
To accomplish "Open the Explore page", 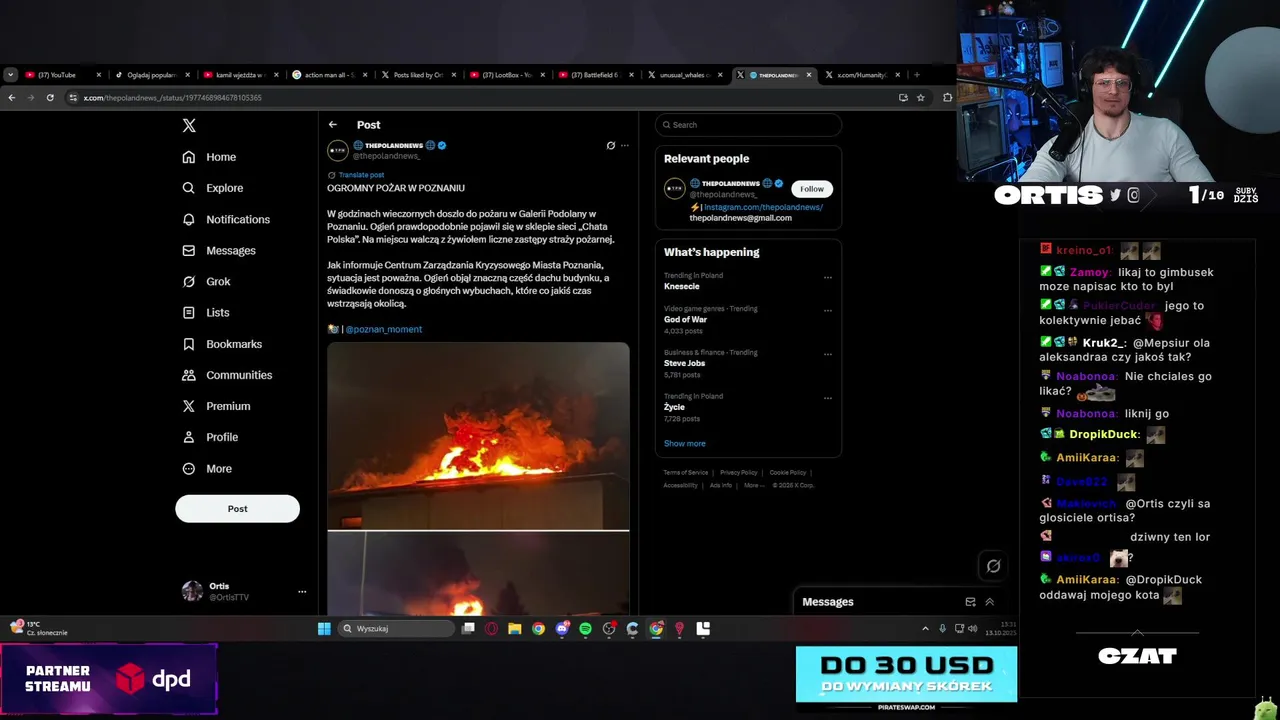I will coord(212,188).
